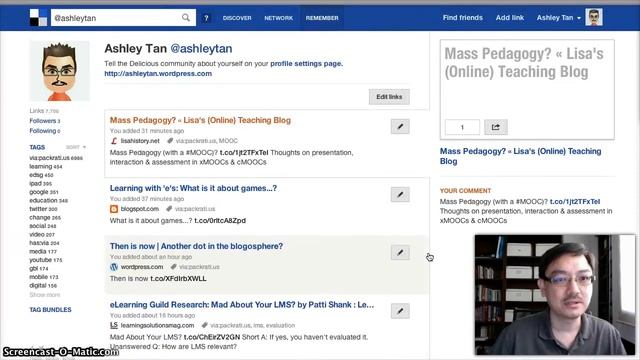Click the share icon button in preview panel
The height and width of the screenshot is (360, 640).
(x=496, y=127)
